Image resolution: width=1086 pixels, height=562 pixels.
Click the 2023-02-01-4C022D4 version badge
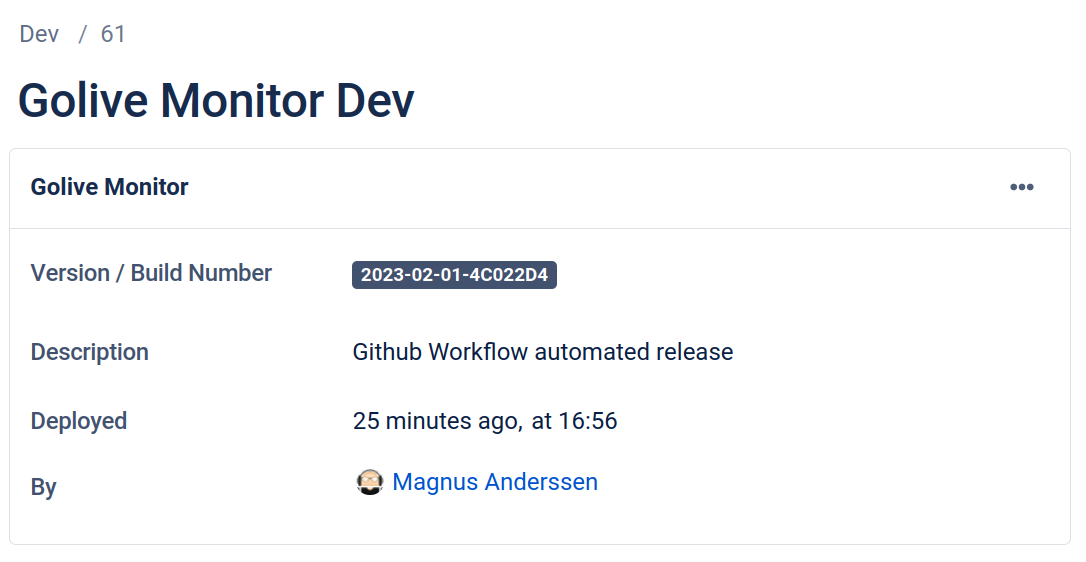click(x=454, y=275)
